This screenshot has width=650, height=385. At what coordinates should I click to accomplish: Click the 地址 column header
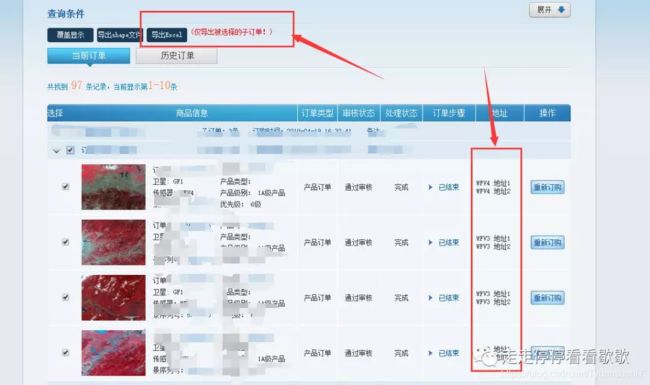tap(500, 113)
